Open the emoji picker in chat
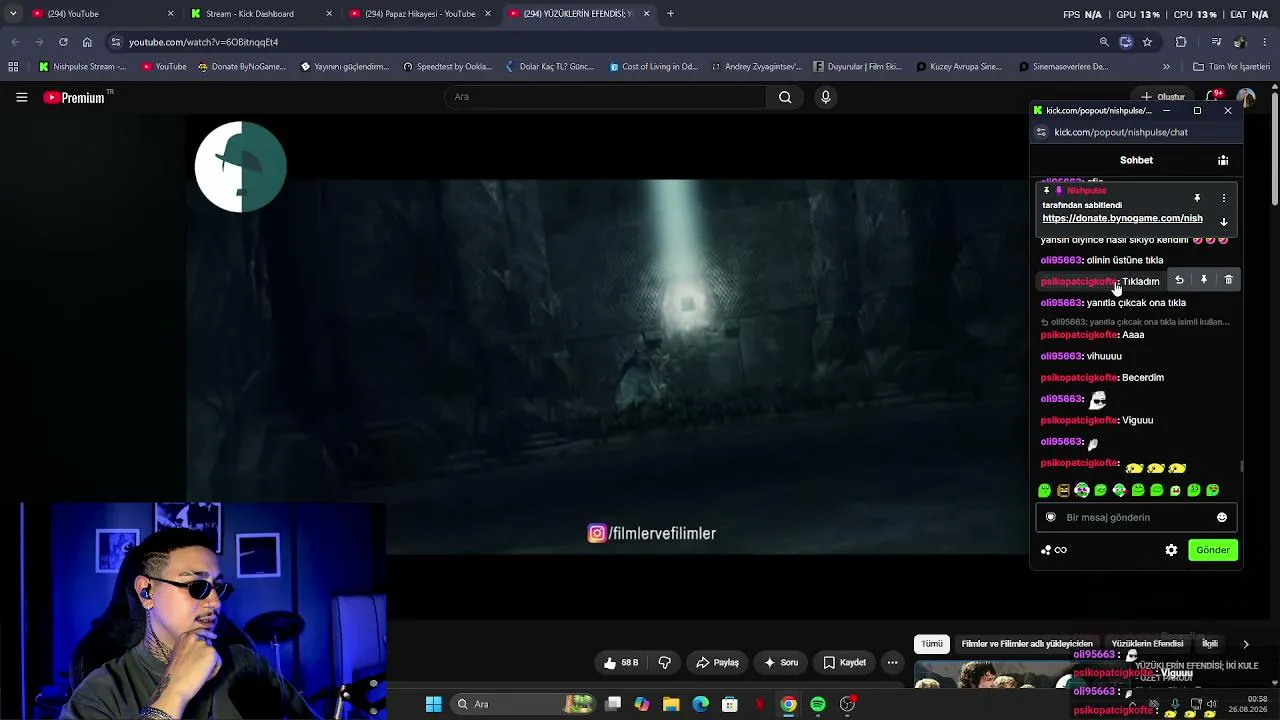The image size is (1280, 720). pos(1222,517)
